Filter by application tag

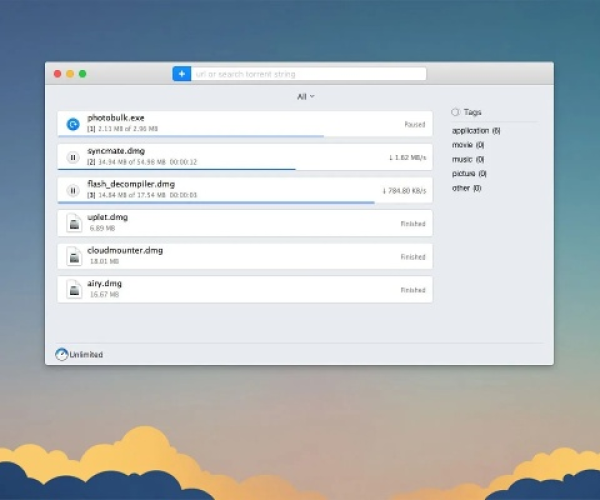(476, 131)
